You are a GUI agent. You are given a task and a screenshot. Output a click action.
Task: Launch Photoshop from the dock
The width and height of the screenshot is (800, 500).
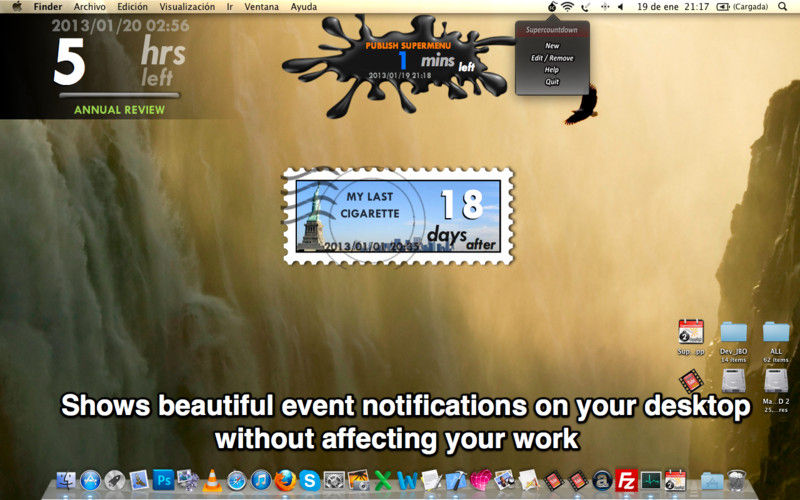coord(163,480)
